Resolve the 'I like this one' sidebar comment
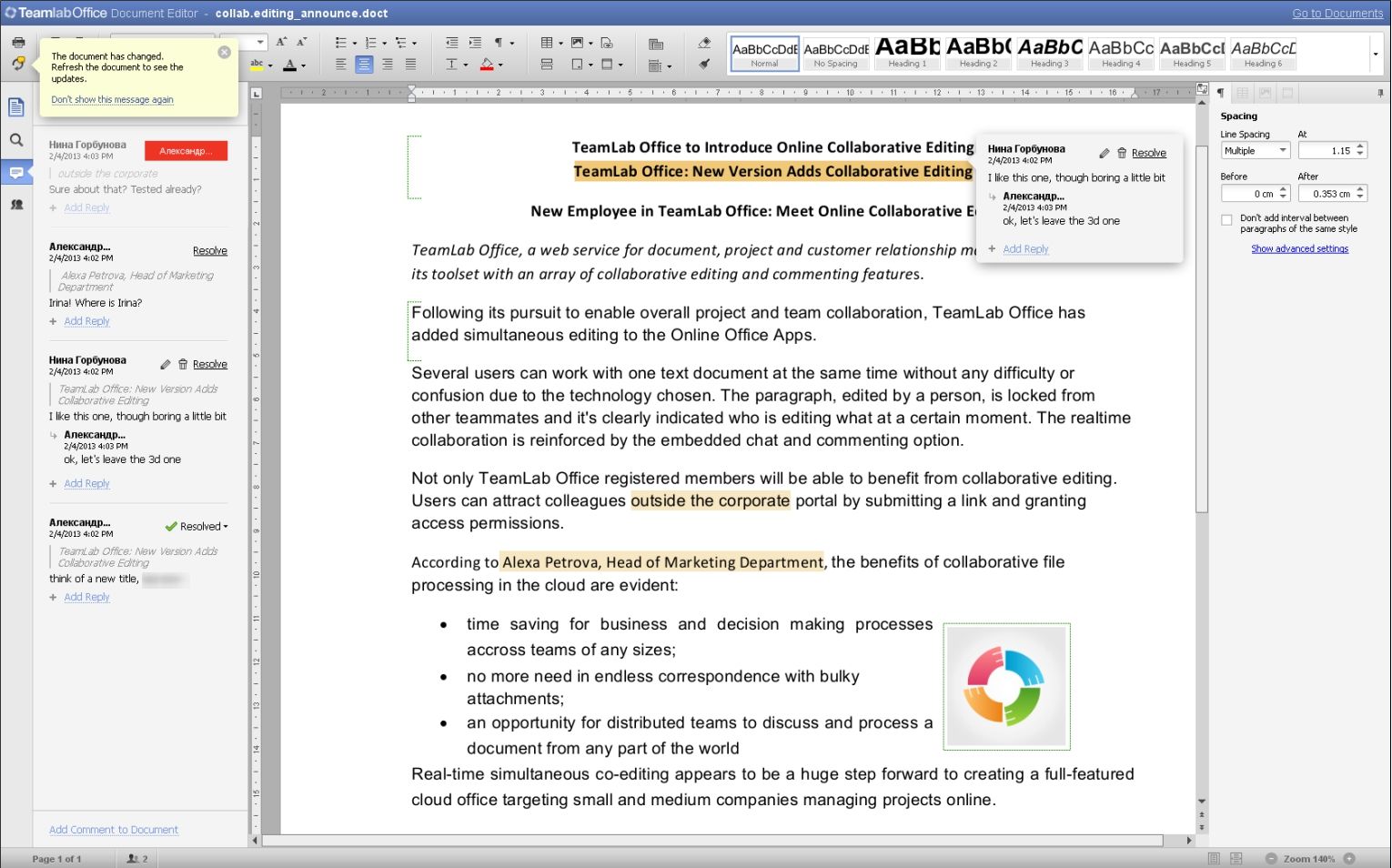The width and height of the screenshot is (1392, 868). (210, 364)
